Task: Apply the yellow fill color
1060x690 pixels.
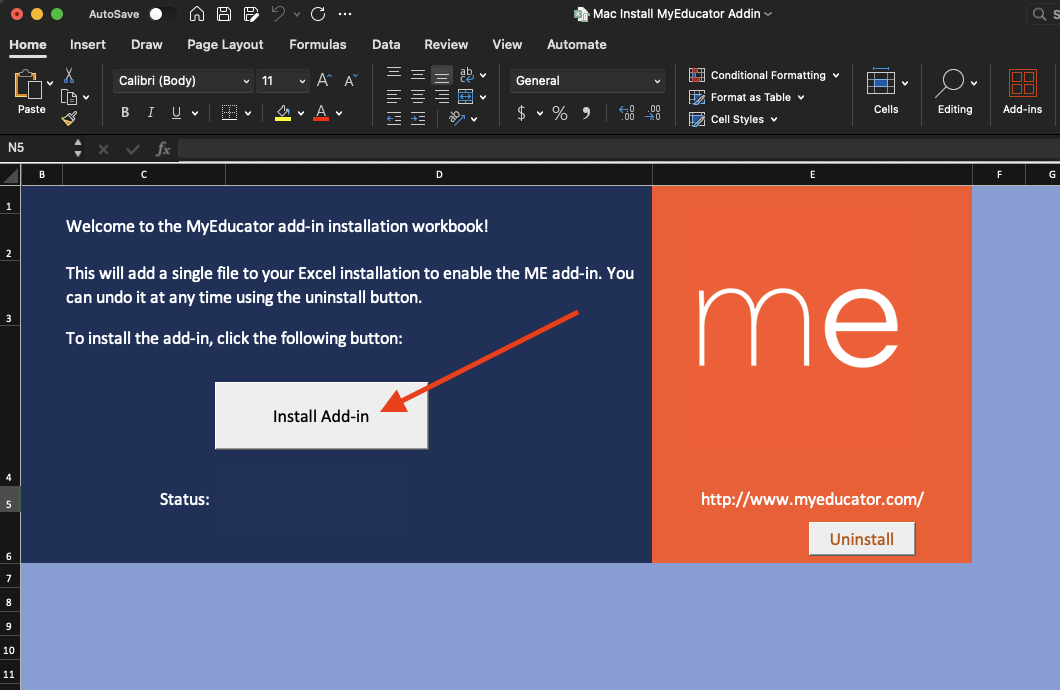Action: coord(283,113)
